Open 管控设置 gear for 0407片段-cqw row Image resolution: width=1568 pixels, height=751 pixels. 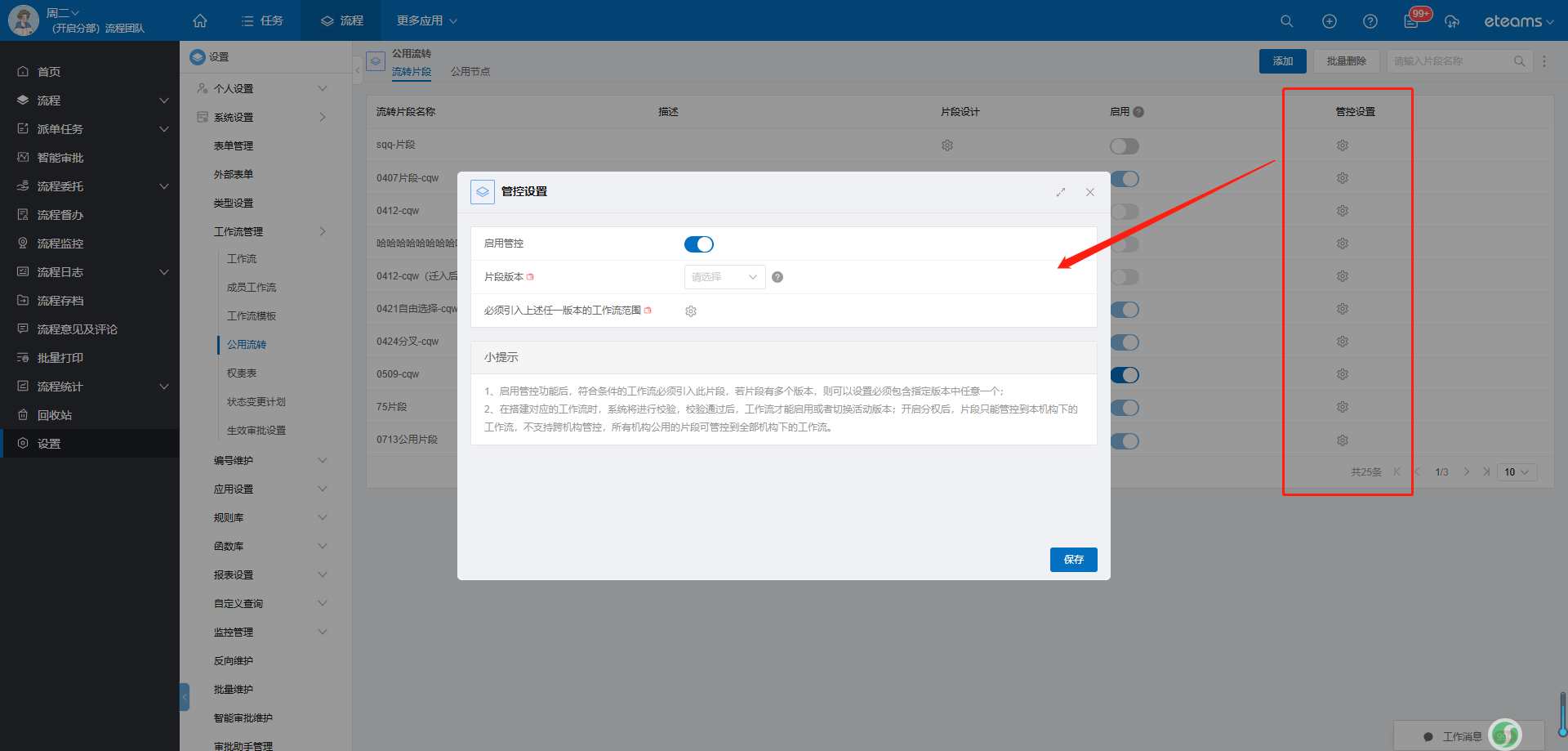(x=1343, y=178)
